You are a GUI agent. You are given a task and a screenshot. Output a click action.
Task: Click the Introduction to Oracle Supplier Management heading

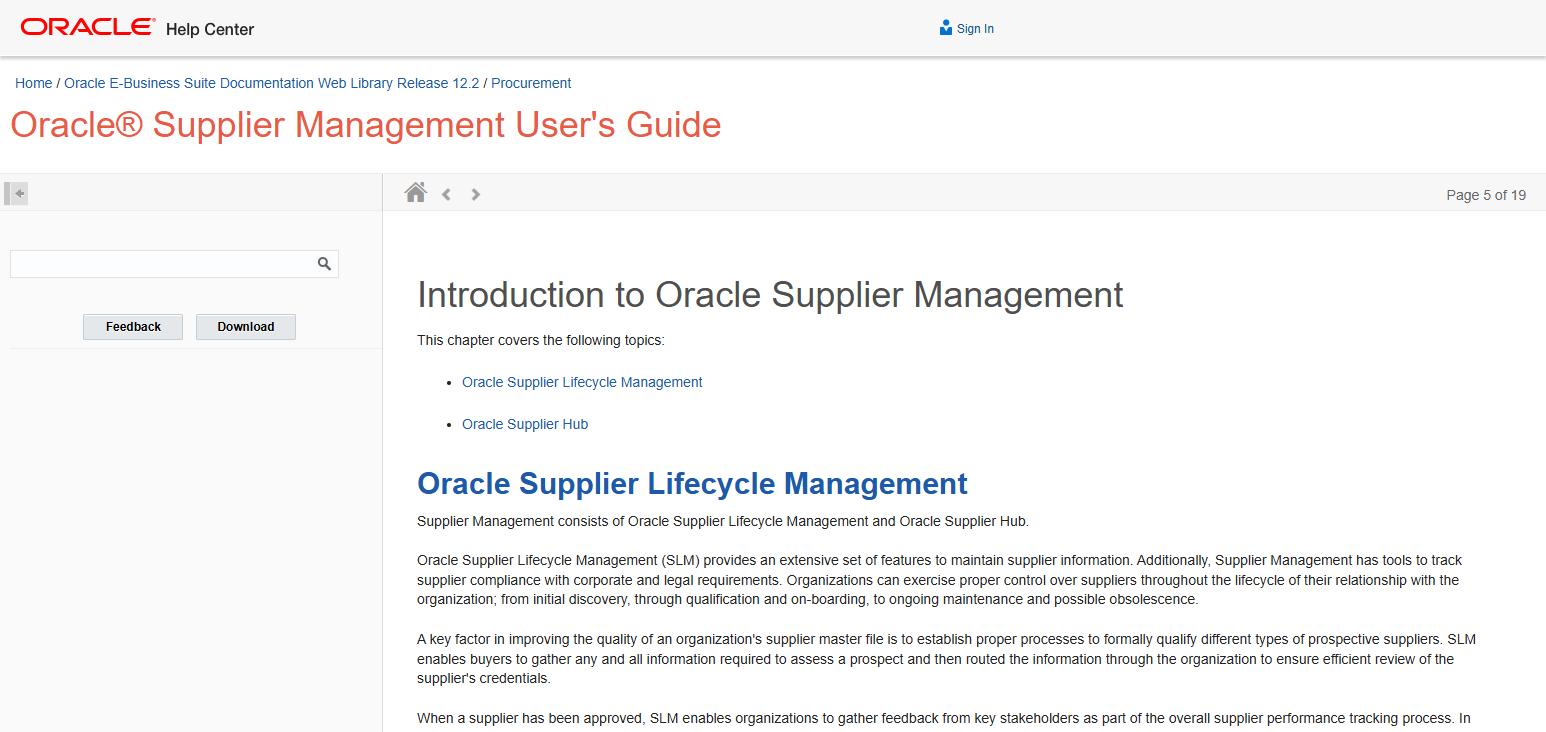tap(770, 295)
